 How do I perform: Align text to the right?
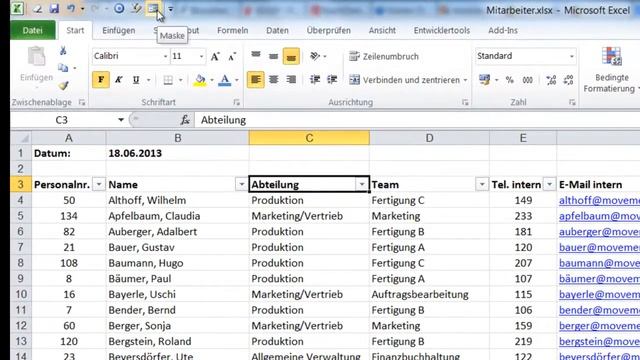[291, 80]
